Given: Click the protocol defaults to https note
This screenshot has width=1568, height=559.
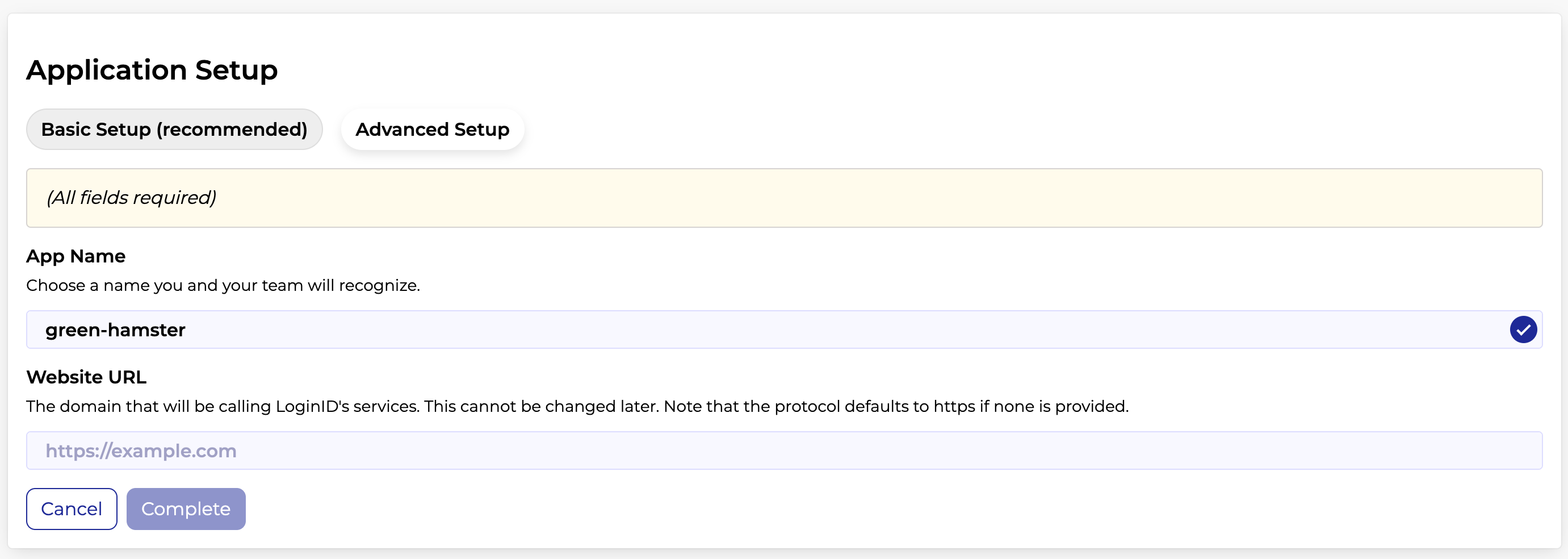Looking at the screenshot, I should click(x=896, y=406).
